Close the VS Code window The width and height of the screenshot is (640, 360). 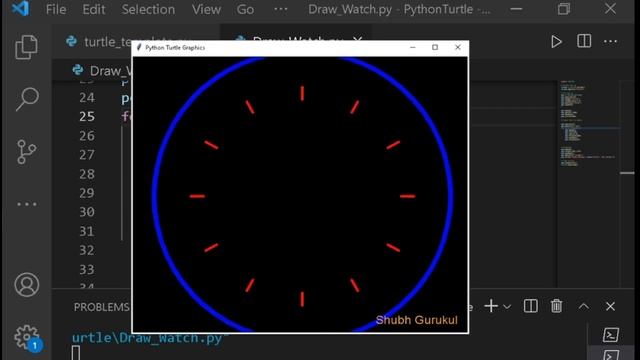point(610,9)
